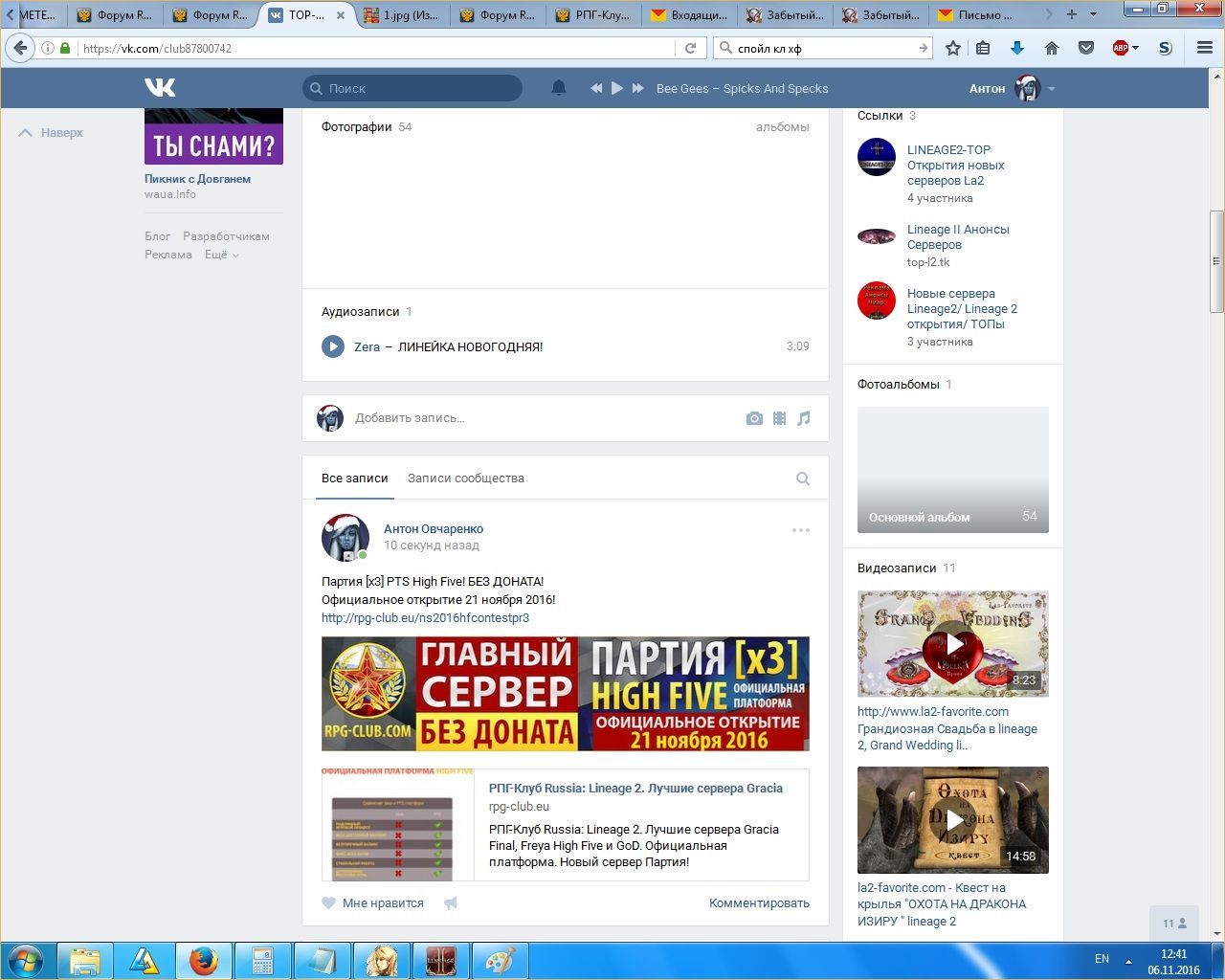This screenshot has width=1225, height=980.
Task: Play the Bee Gees track in the header
Action: point(617,88)
